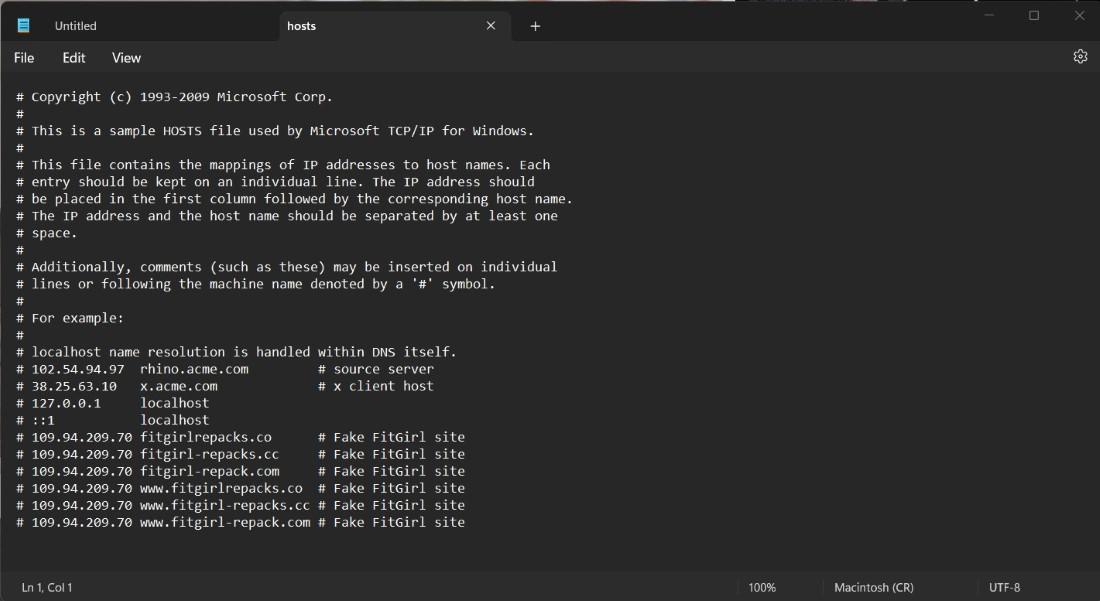Image resolution: width=1100 pixels, height=601 pixels.
Task: Click the line 'lines or following the machine name'
Action: [256, 284]
